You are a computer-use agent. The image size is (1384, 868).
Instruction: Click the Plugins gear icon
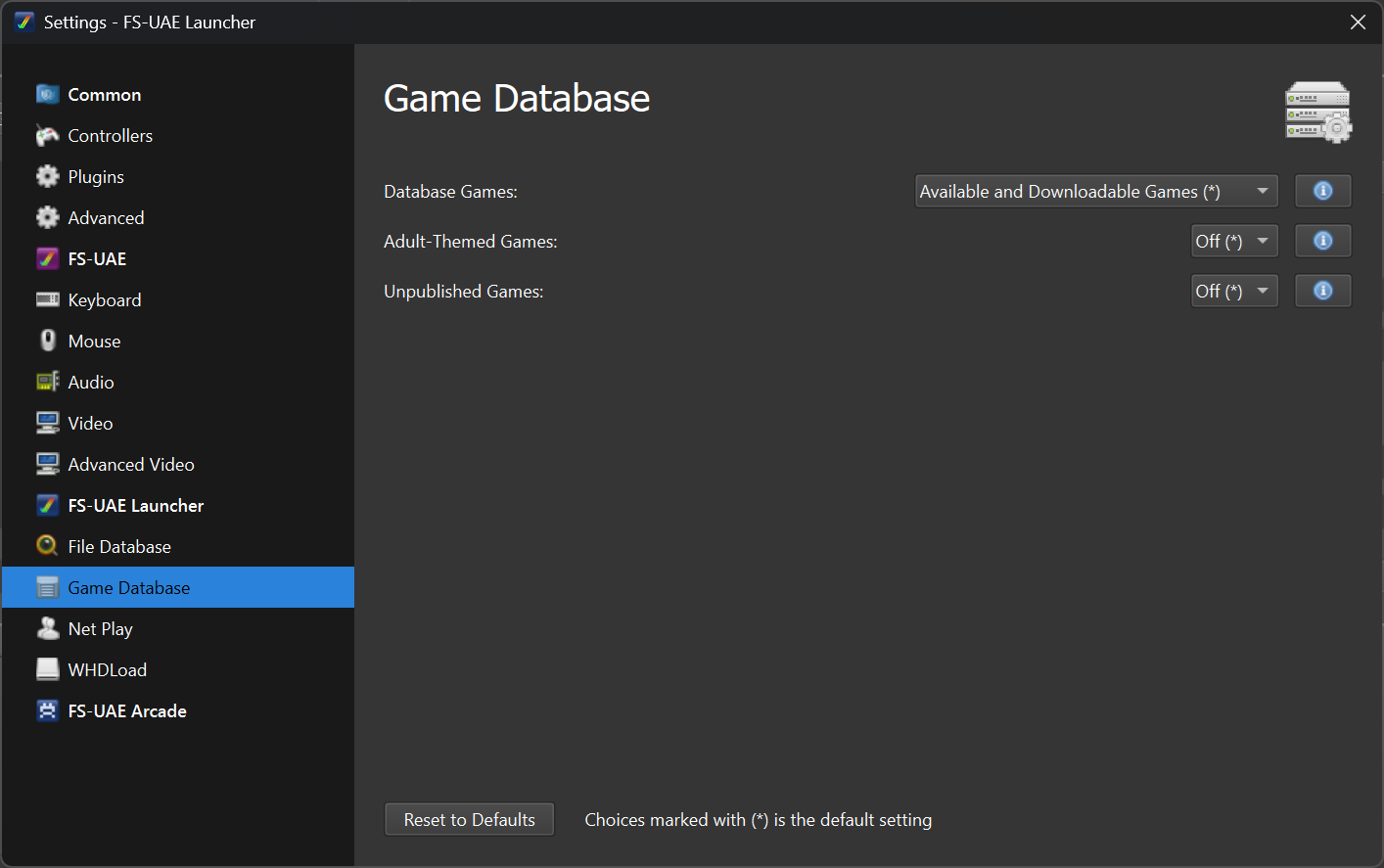point(47,176)
